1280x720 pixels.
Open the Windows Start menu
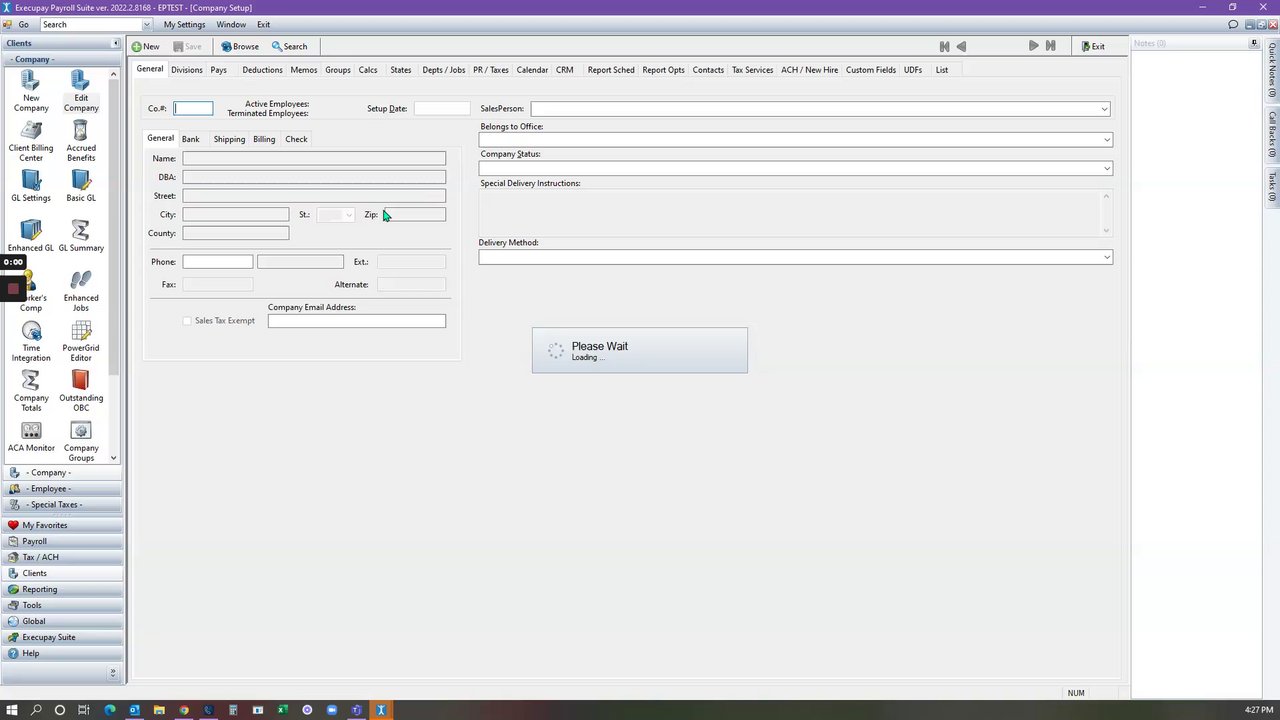pos(12,710)
